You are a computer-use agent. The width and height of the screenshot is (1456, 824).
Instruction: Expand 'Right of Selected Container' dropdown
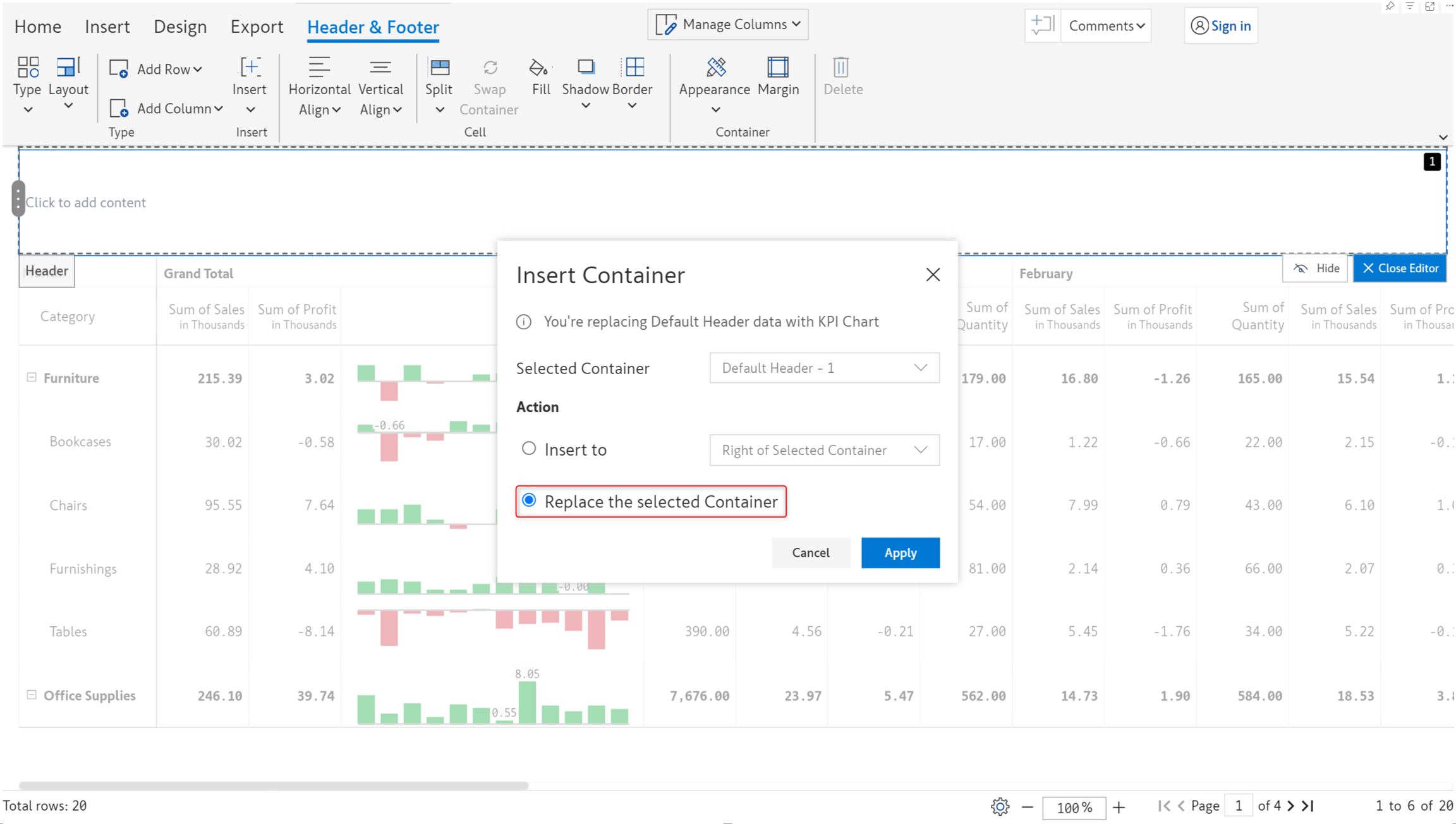[824, 450]
